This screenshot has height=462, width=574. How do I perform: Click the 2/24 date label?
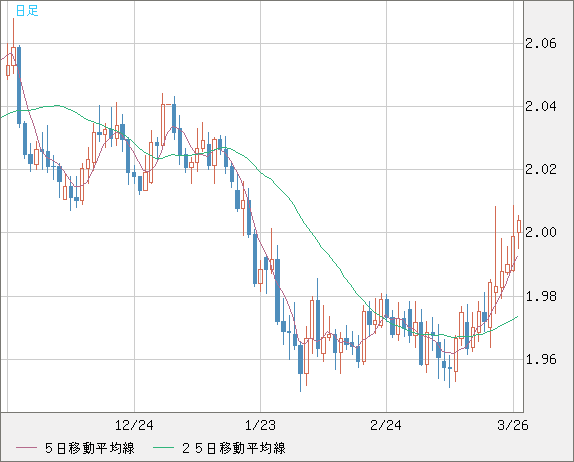point(386,425)
